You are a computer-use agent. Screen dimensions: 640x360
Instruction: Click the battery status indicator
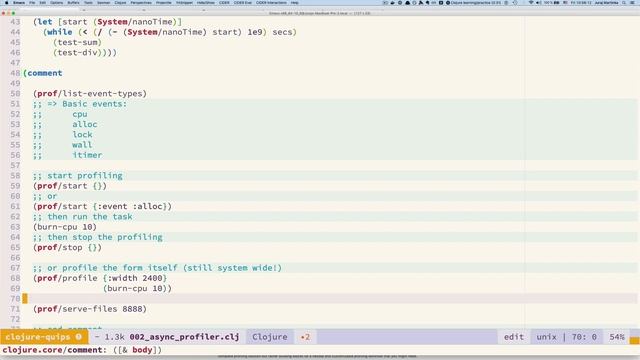pos(552,2)
